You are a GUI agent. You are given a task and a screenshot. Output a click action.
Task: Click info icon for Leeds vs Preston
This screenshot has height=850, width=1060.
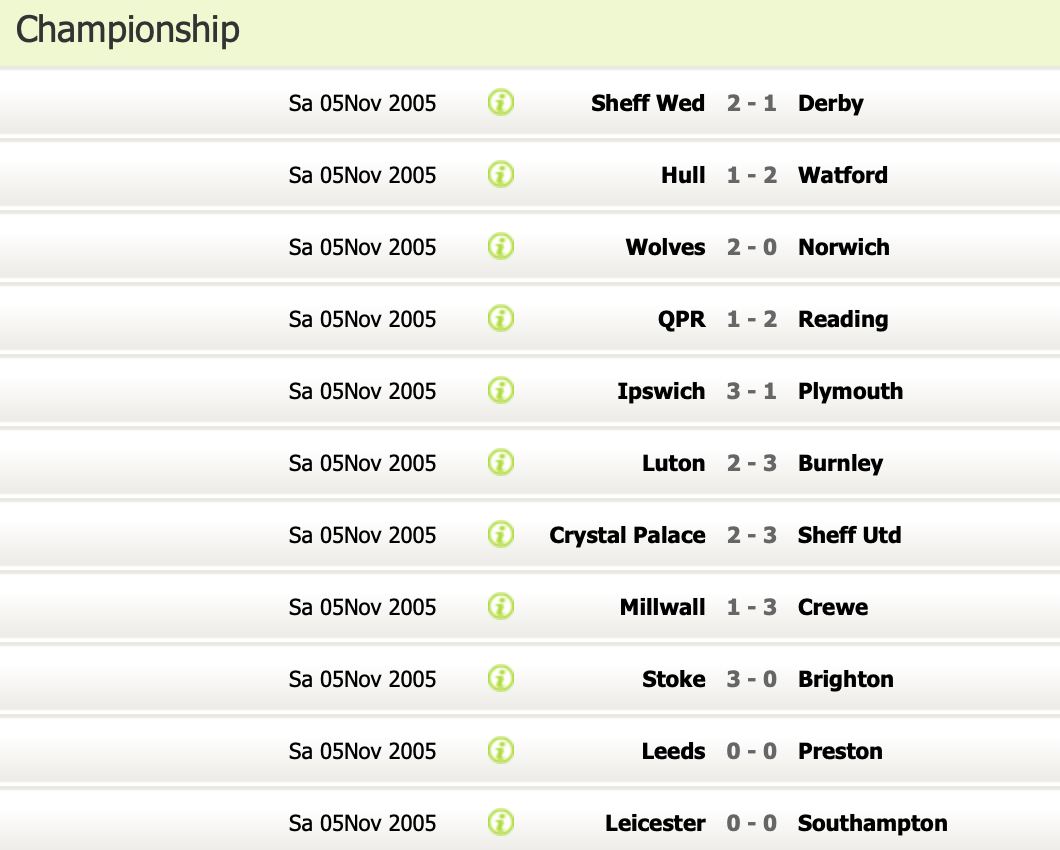(x=501, y=751)
